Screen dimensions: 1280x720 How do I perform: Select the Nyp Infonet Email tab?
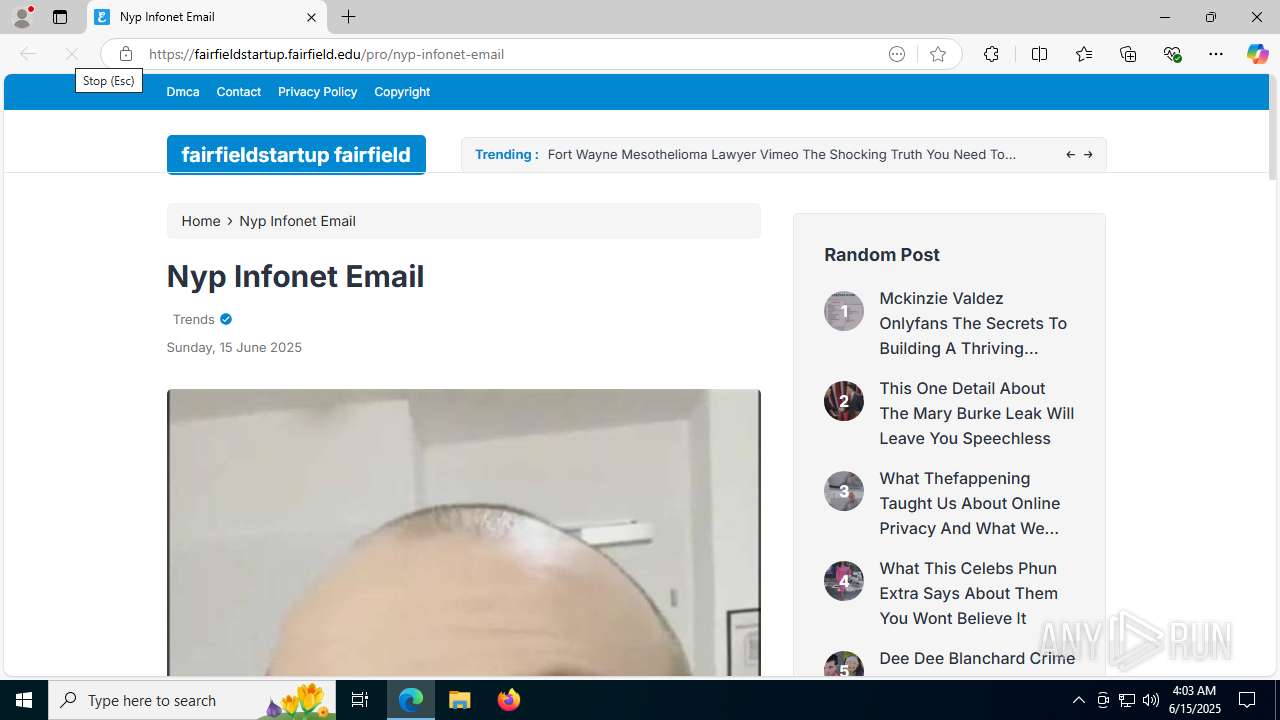[207, 17]
